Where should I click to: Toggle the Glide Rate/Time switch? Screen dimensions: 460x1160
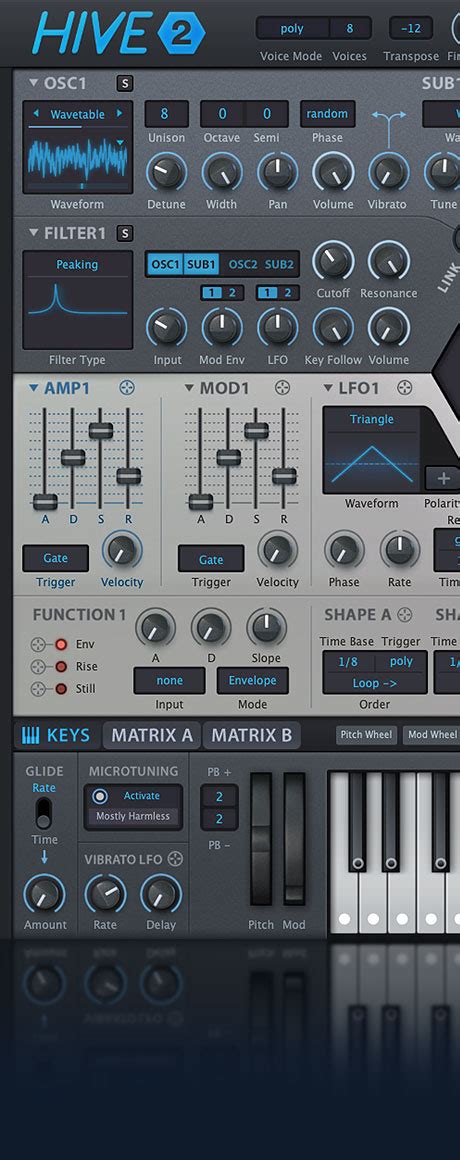[44, 812]
